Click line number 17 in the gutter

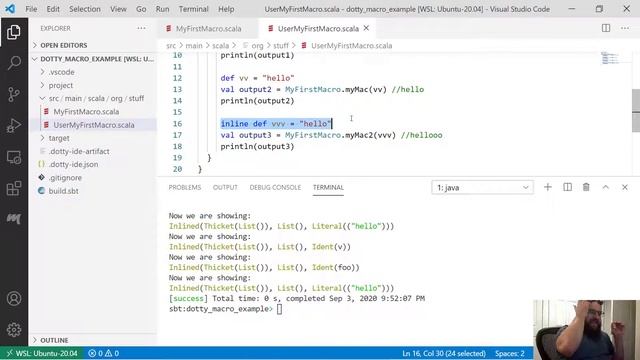(x=177, y=135)
